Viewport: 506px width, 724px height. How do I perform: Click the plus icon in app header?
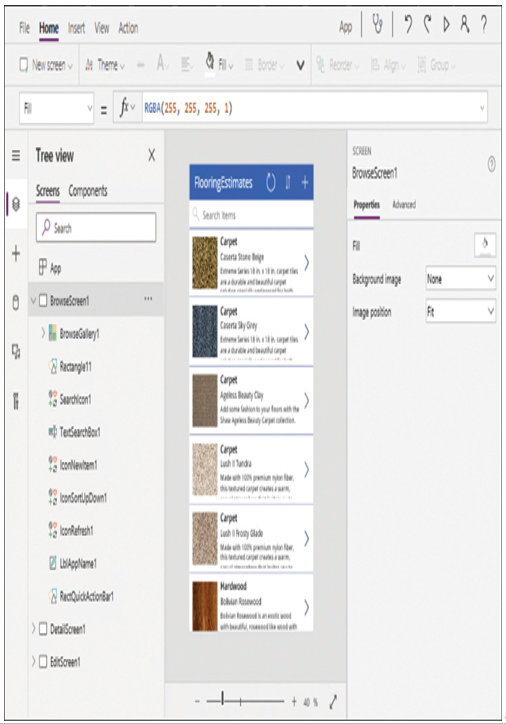pos(305,182)
